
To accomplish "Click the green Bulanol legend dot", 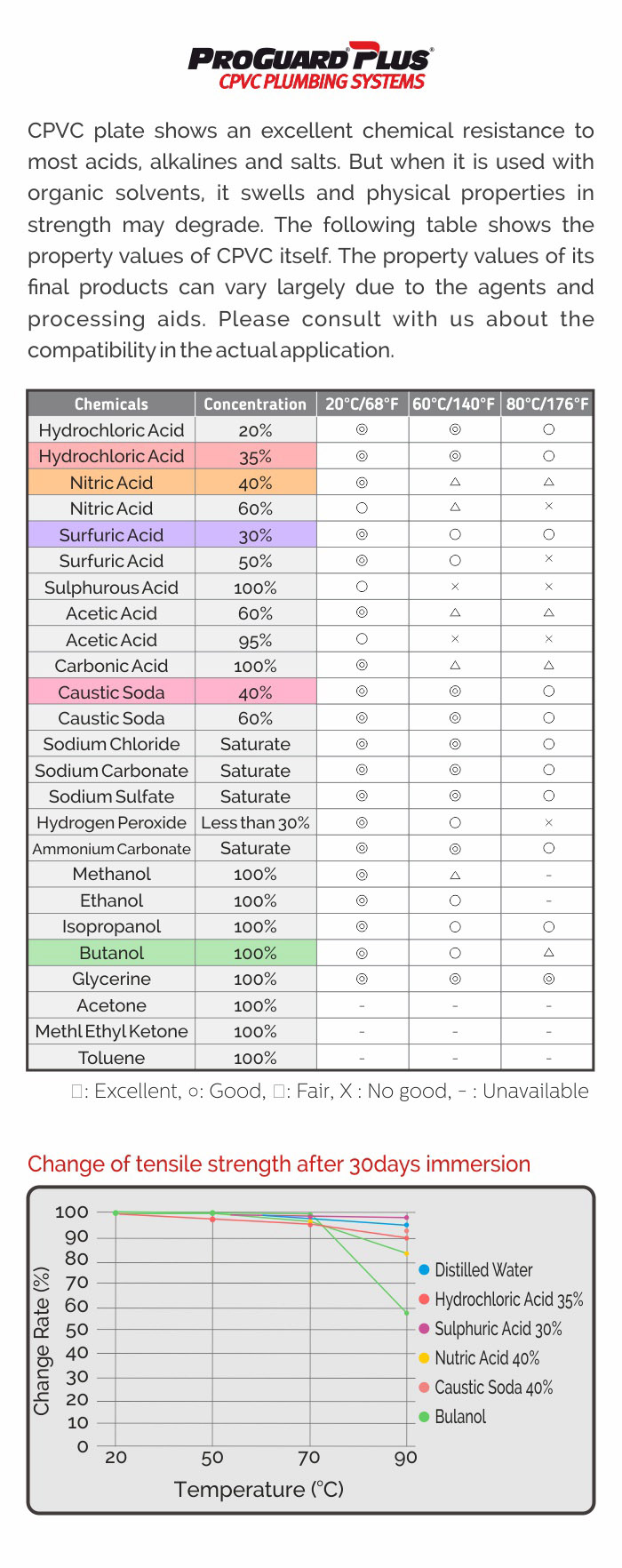I will click(x=425, y=1416).
